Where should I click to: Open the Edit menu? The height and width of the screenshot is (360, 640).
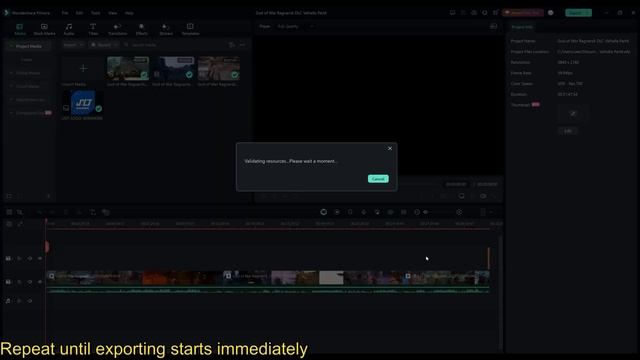click(79, 13)
